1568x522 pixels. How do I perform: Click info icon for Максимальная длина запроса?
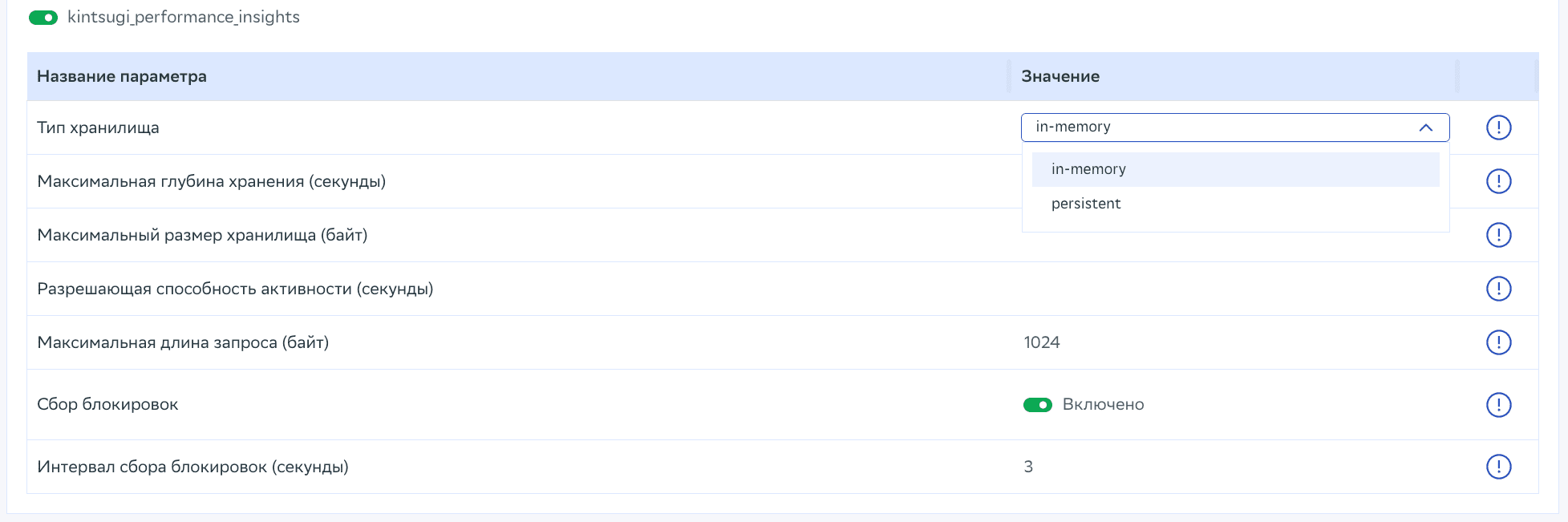(x=1498, y=342)
